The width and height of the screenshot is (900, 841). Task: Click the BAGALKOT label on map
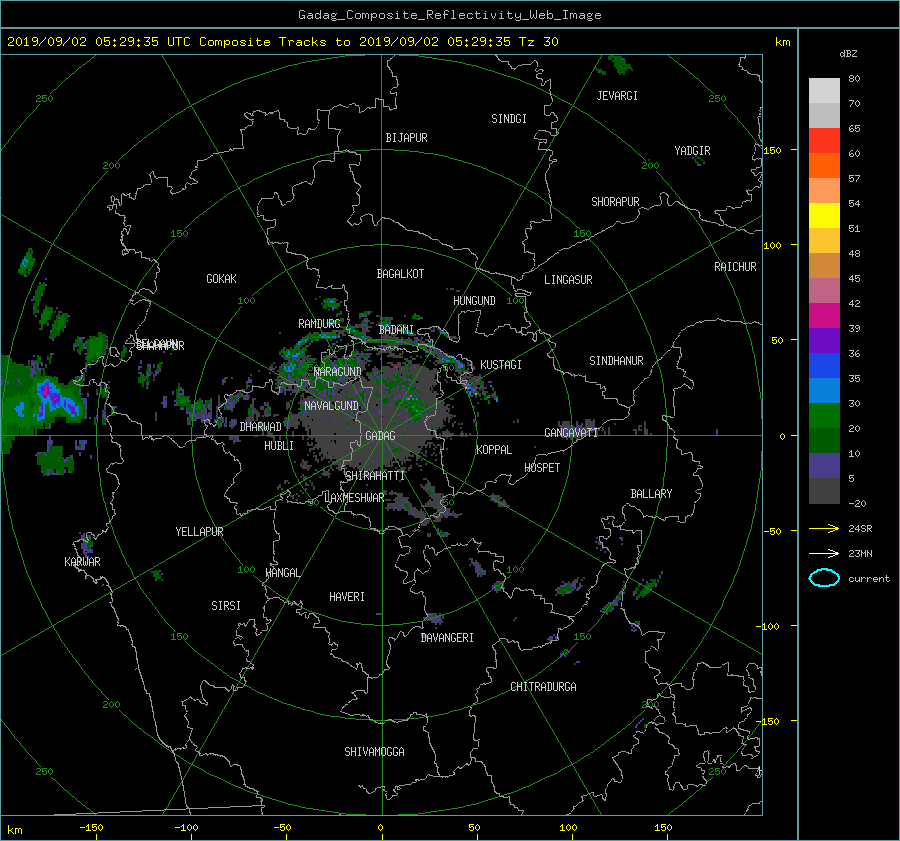pyautogui.click(x=400, y=274)
